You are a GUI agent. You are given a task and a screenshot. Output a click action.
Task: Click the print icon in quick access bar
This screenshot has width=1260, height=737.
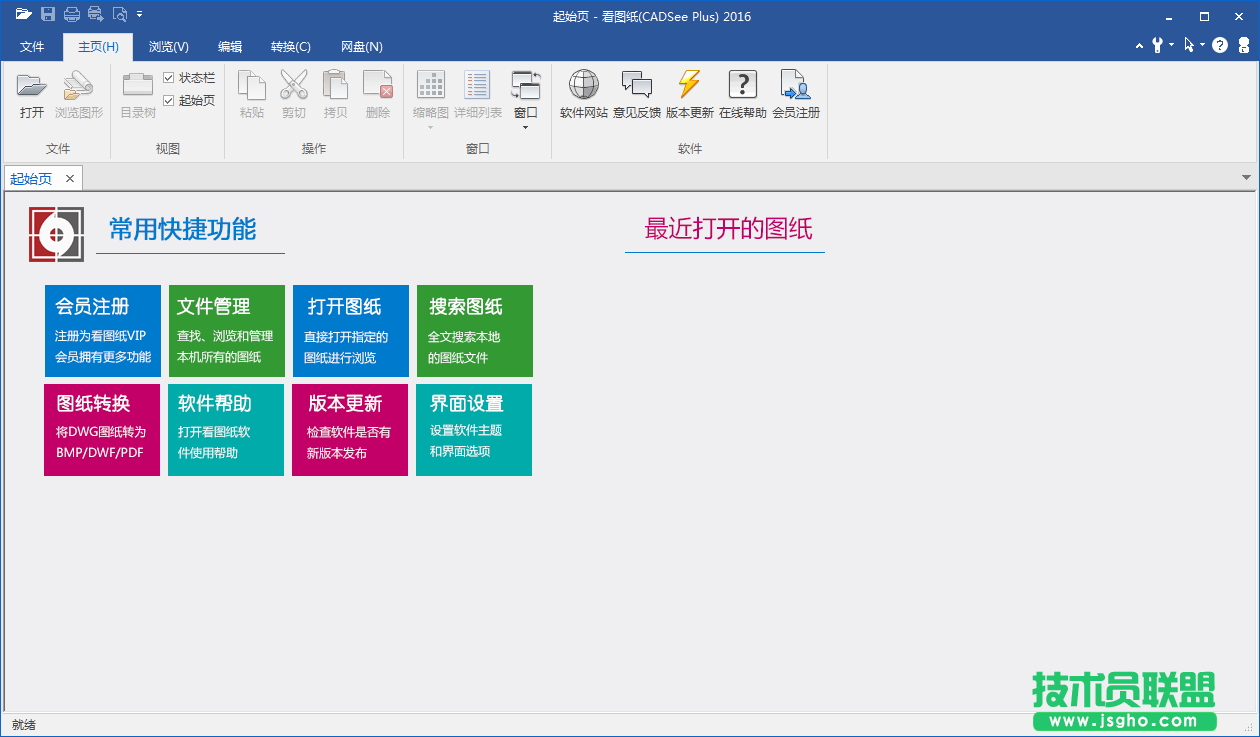click(72, 14)
